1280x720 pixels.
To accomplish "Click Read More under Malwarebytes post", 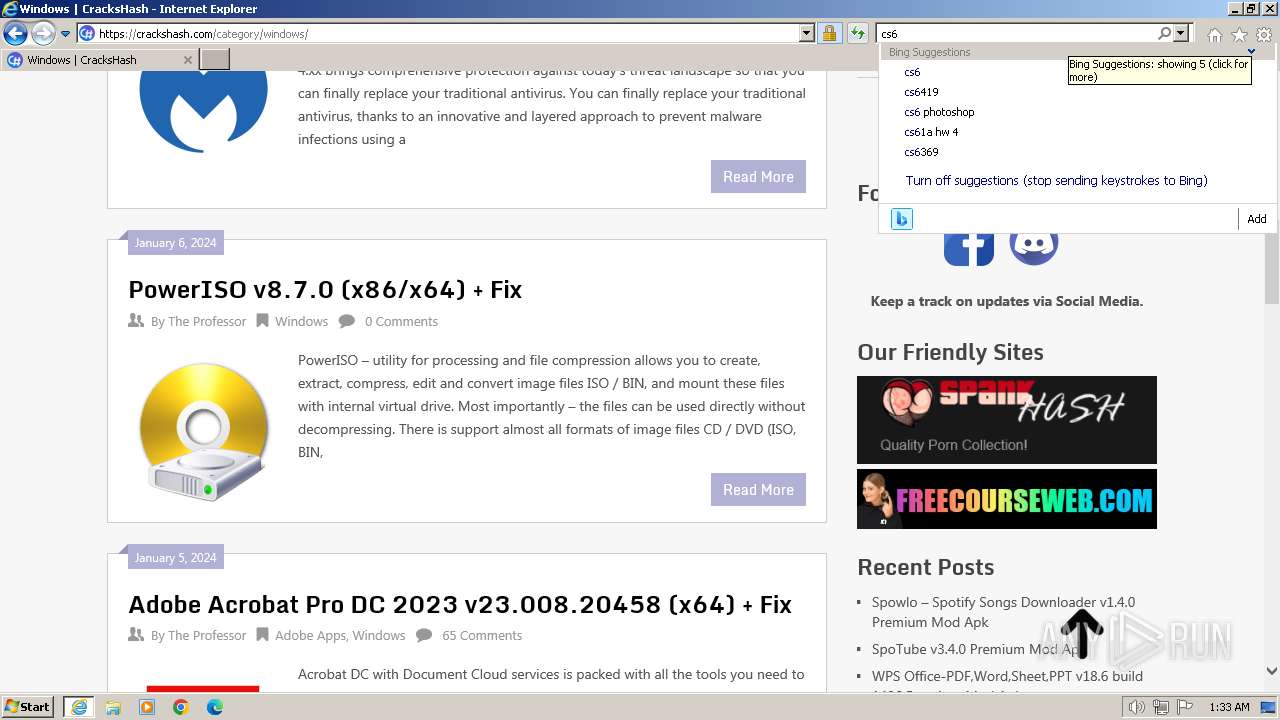I will tap(758, 177).
